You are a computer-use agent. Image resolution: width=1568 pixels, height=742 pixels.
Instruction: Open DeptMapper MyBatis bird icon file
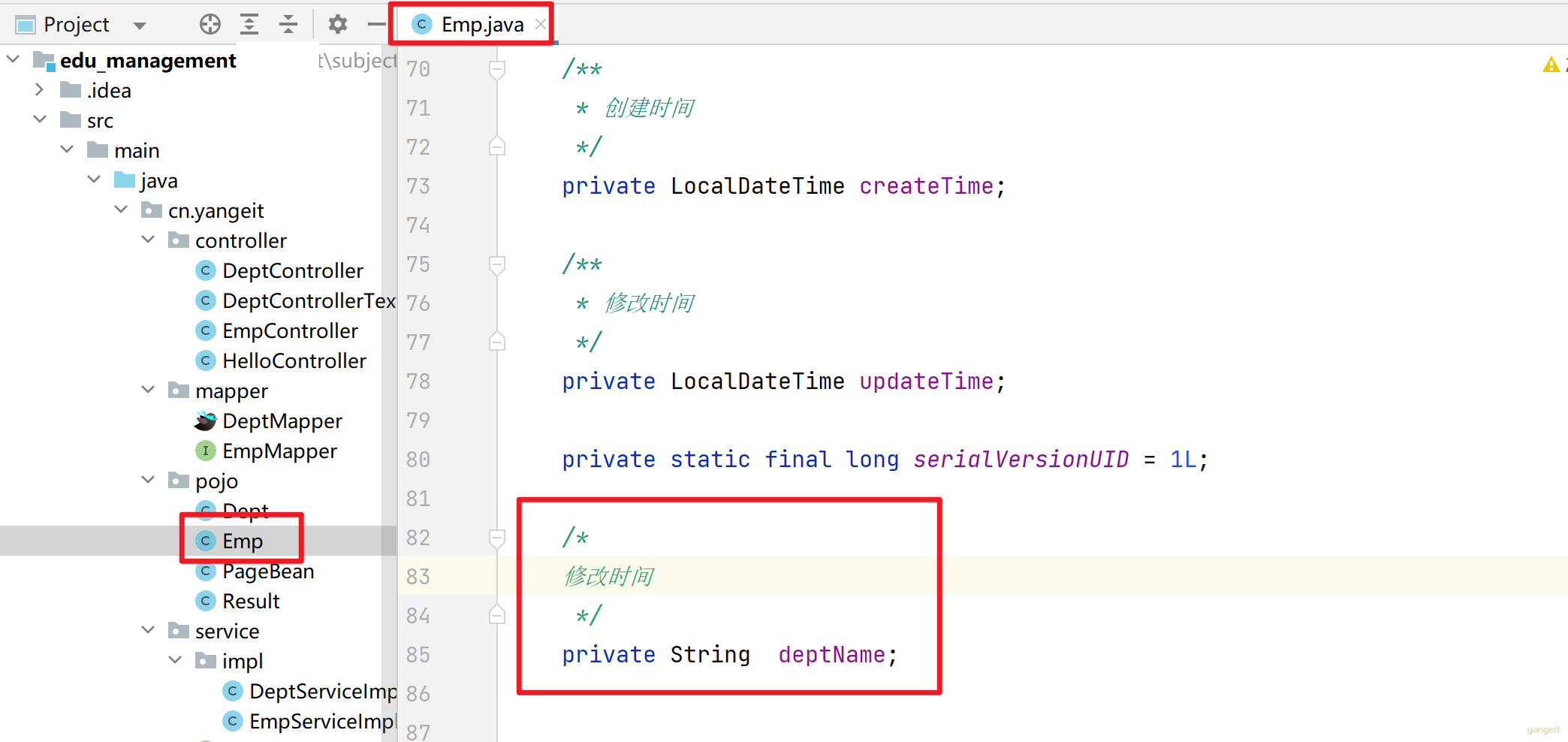pyautogui.click(x=206, y=421)
